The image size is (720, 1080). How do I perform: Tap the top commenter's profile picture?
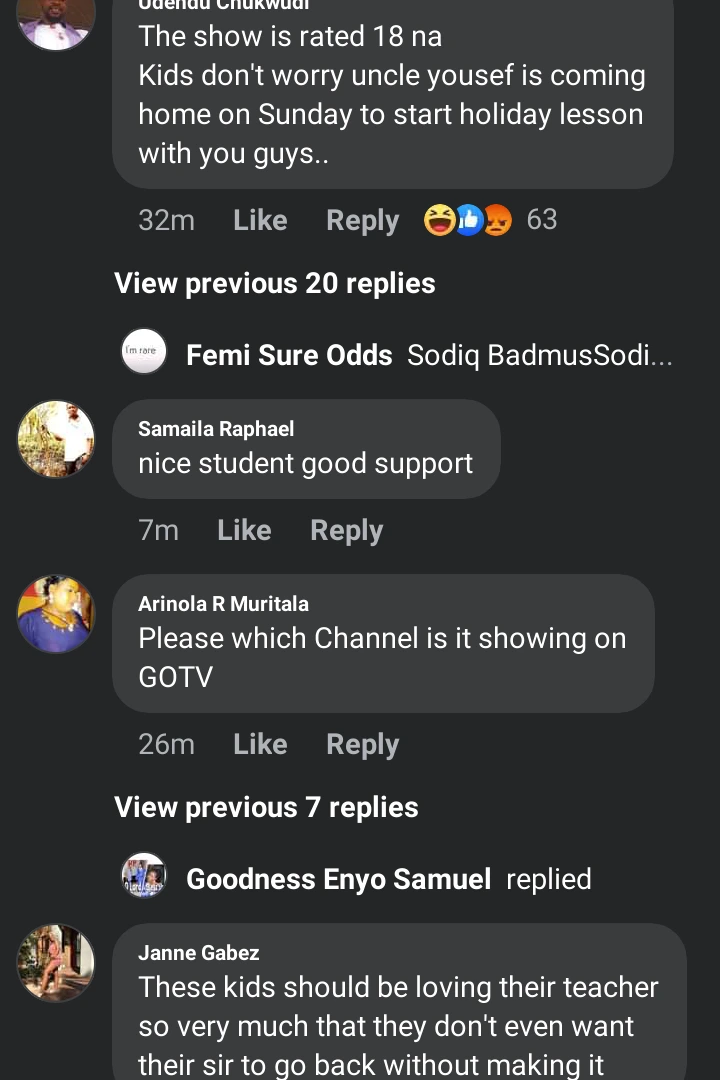coord(56,20)
